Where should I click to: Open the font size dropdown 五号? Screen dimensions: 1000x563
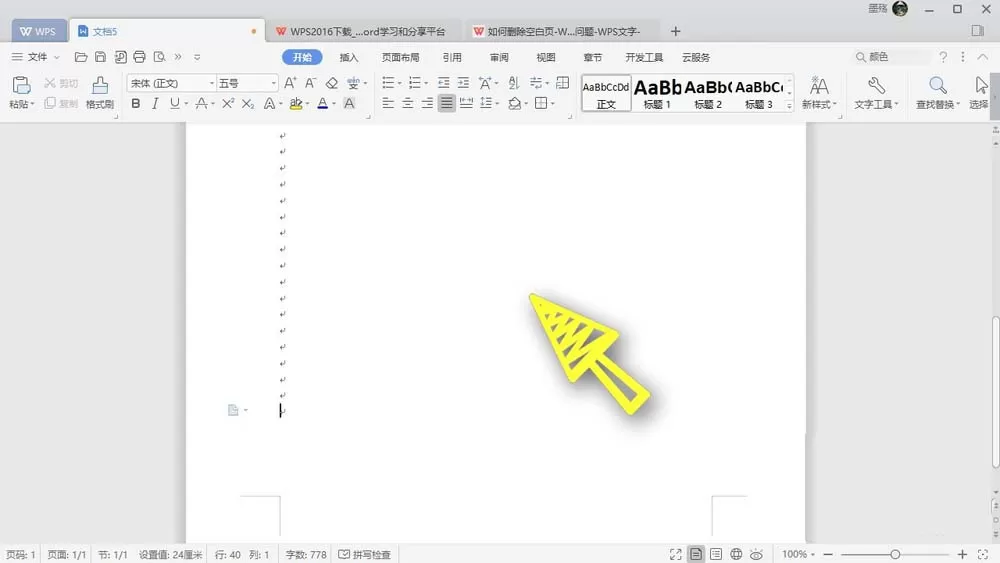pyautogui.click(x=247, y=83)
